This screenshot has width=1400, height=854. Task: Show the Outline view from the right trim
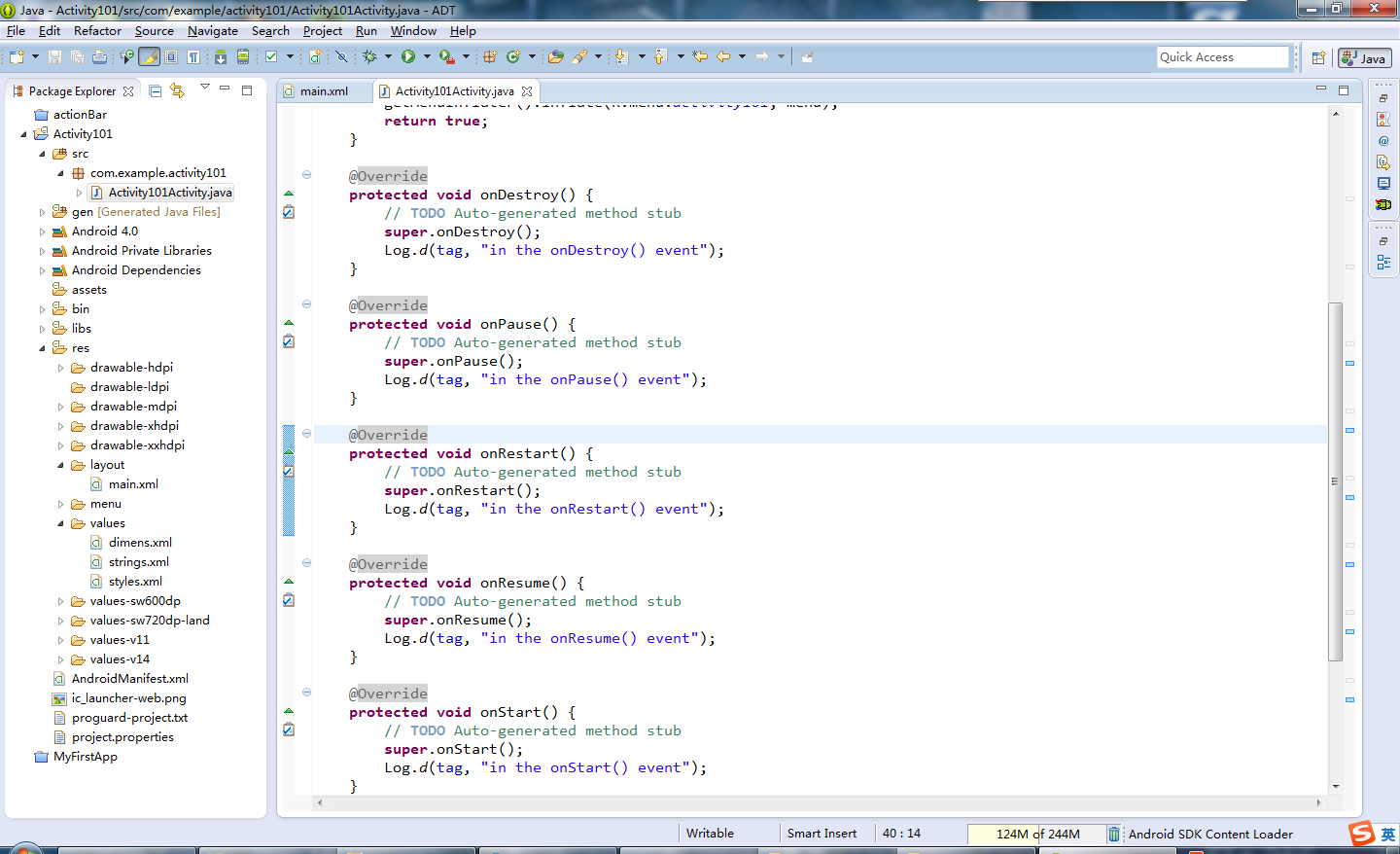(x=1383, y=263)
